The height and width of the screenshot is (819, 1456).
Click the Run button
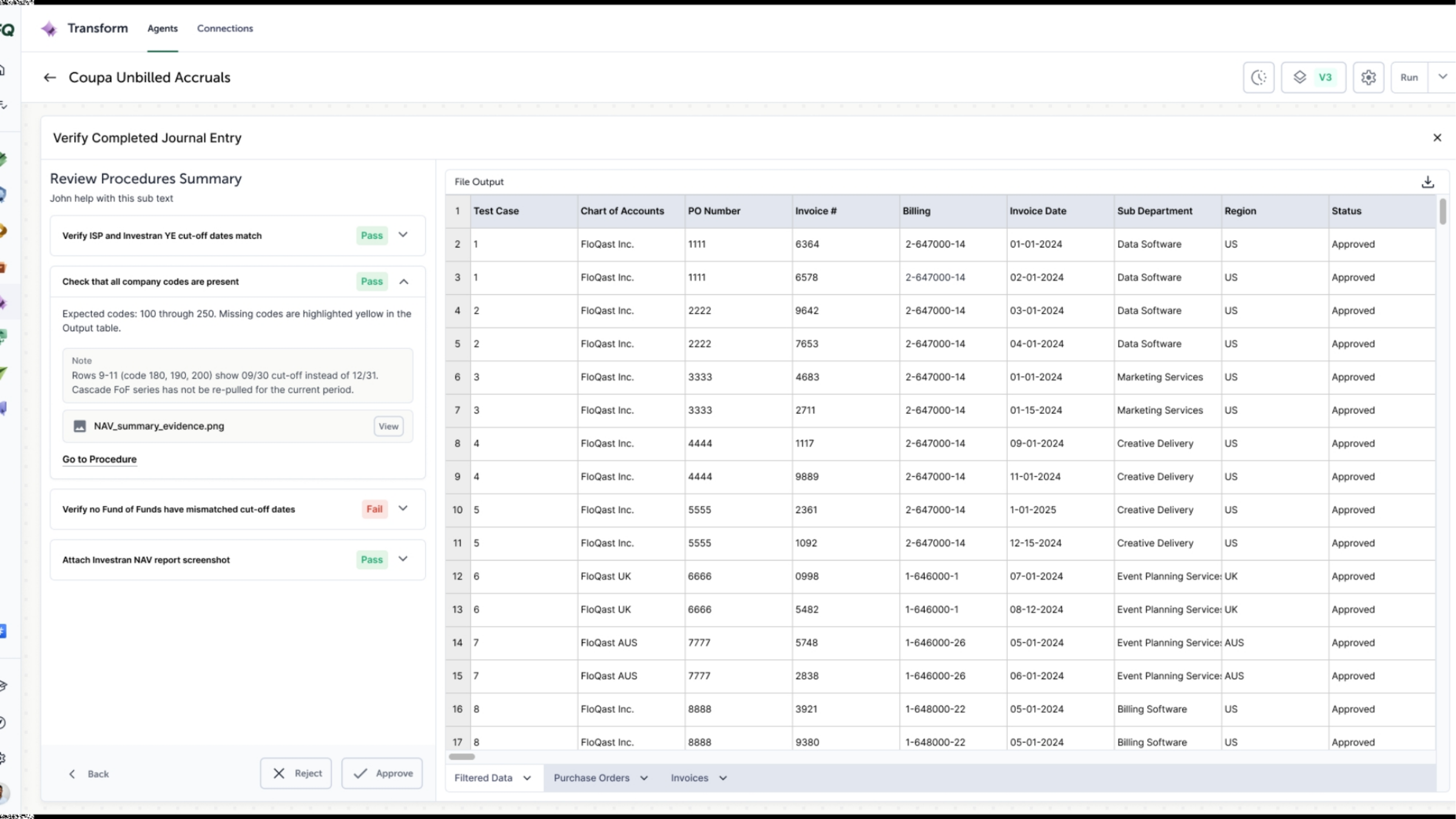(x=1409, y=78)
